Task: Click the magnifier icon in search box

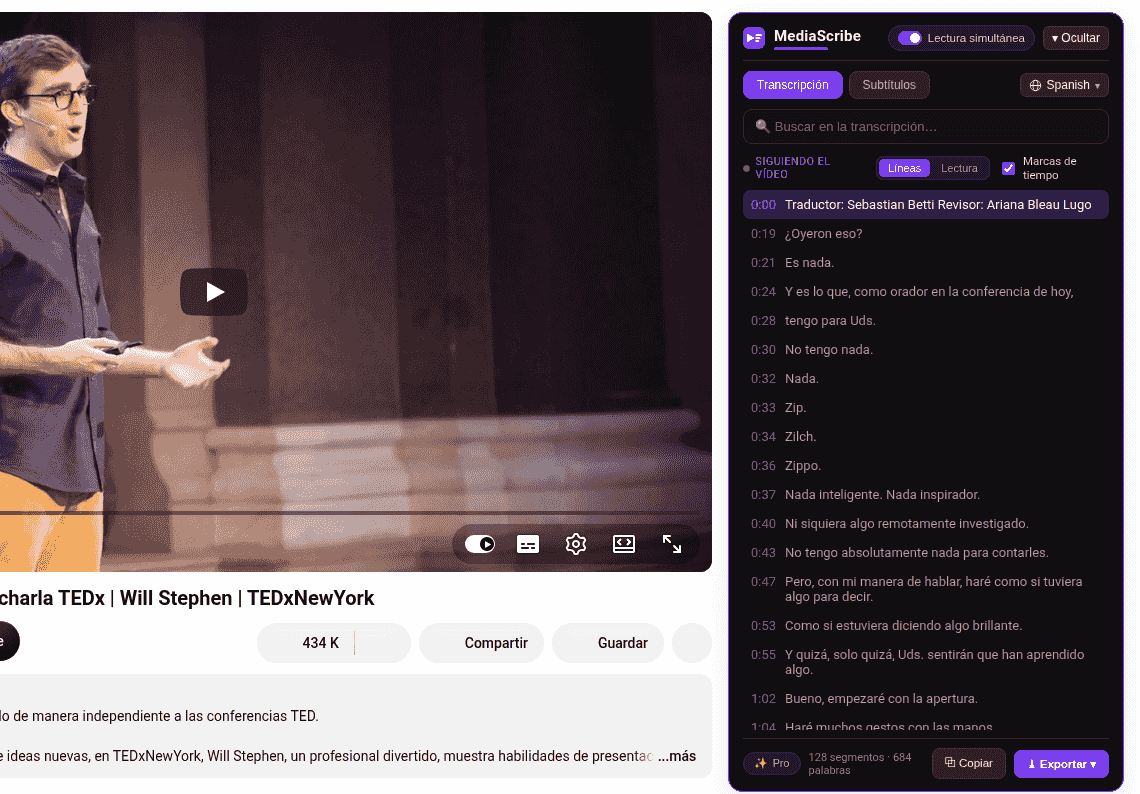Action: (762, 127)
